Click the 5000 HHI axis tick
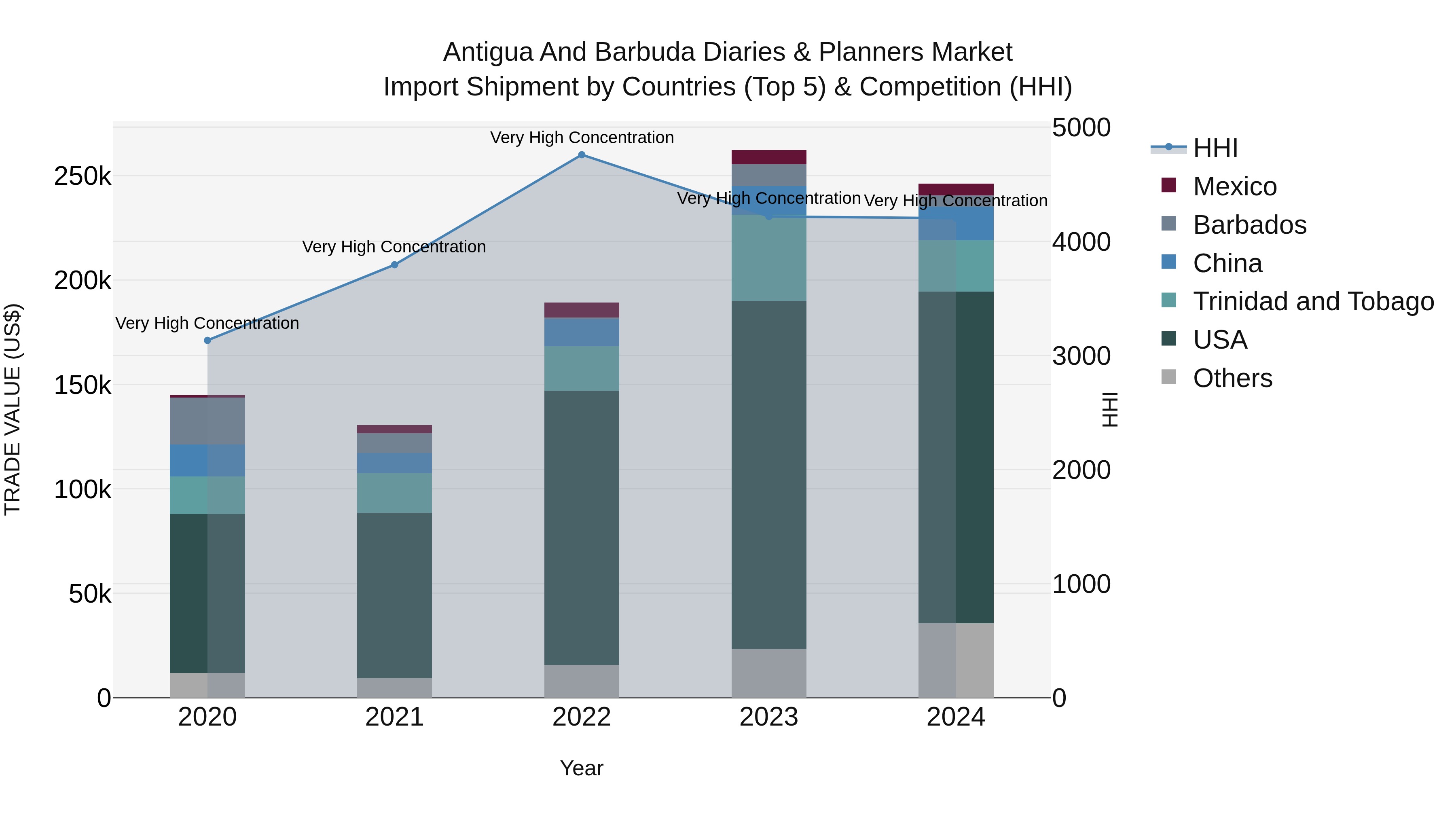This screenshot has width=1456, height=819. (1081, 128)
